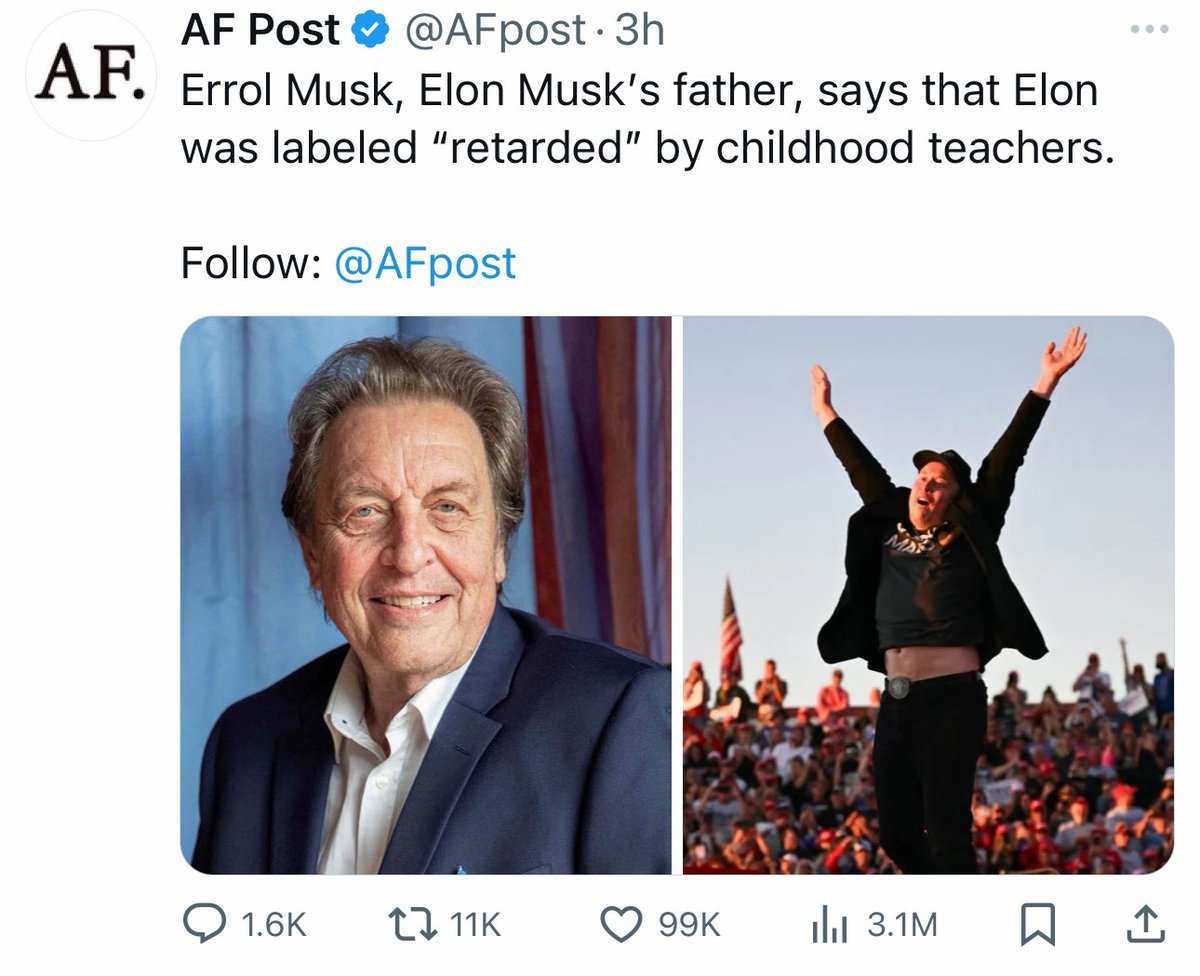Follow the @AFpost mention link
This screenshot has height=976, width=1200.
[424, 263]
